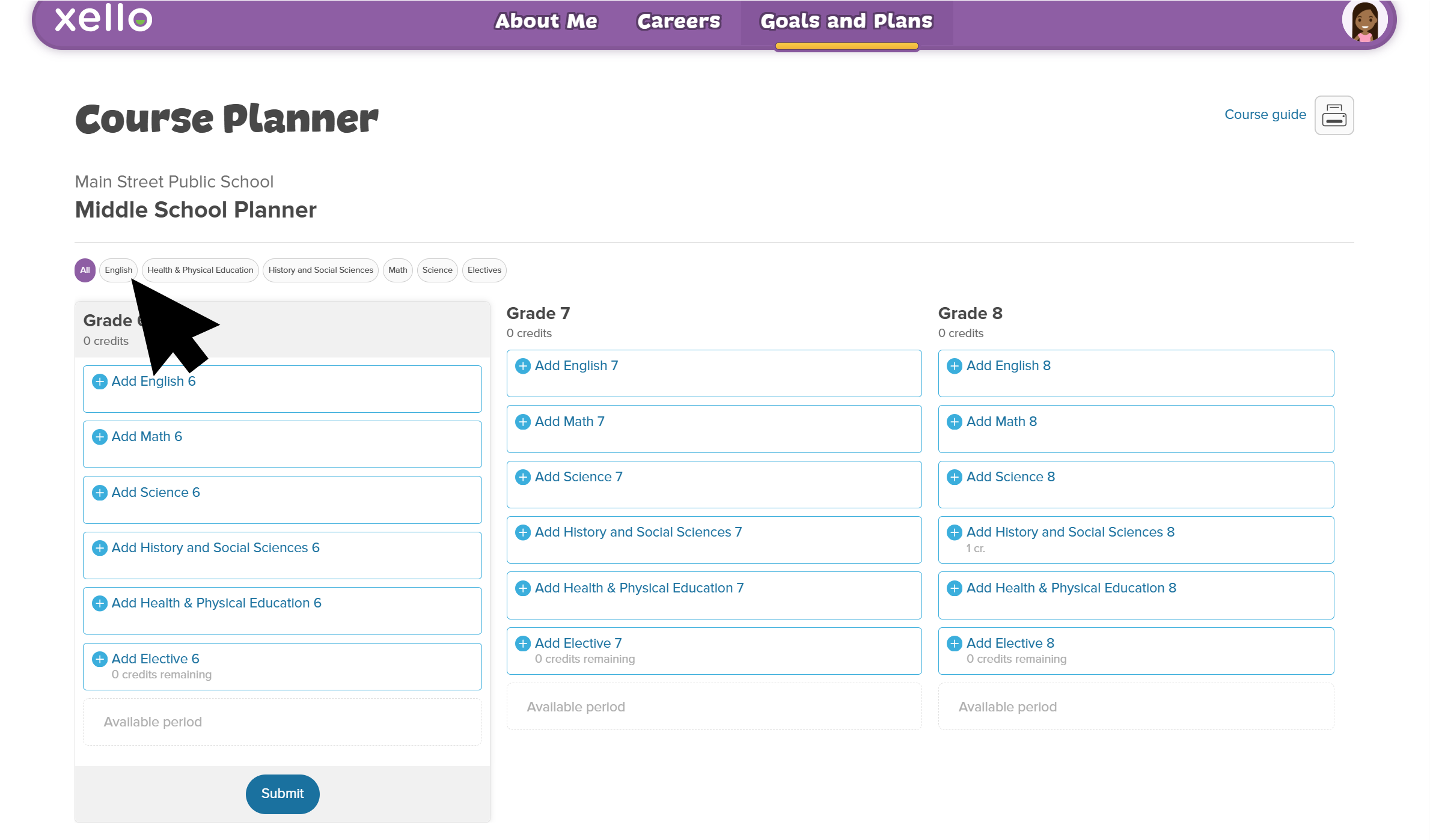Filter courses by English
The width and height of the screenshot is (1430, 840).
click(x=118, y=270)
